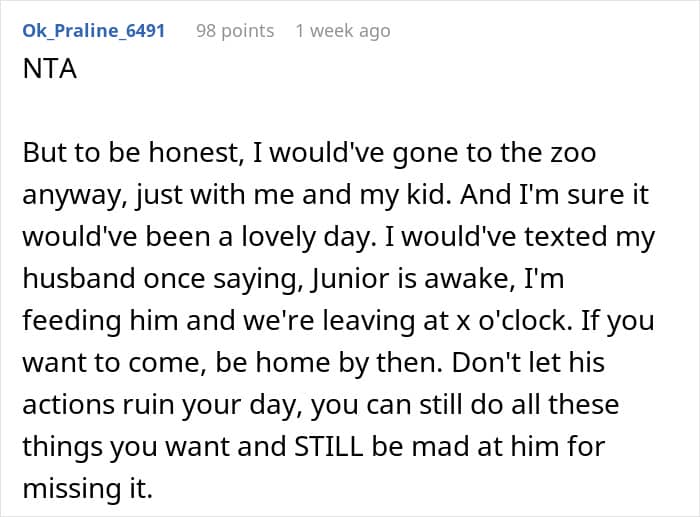This screenshot has height=517, width=700.
Task: Click the capitalized word STILL
Action: tap(329, 446)
